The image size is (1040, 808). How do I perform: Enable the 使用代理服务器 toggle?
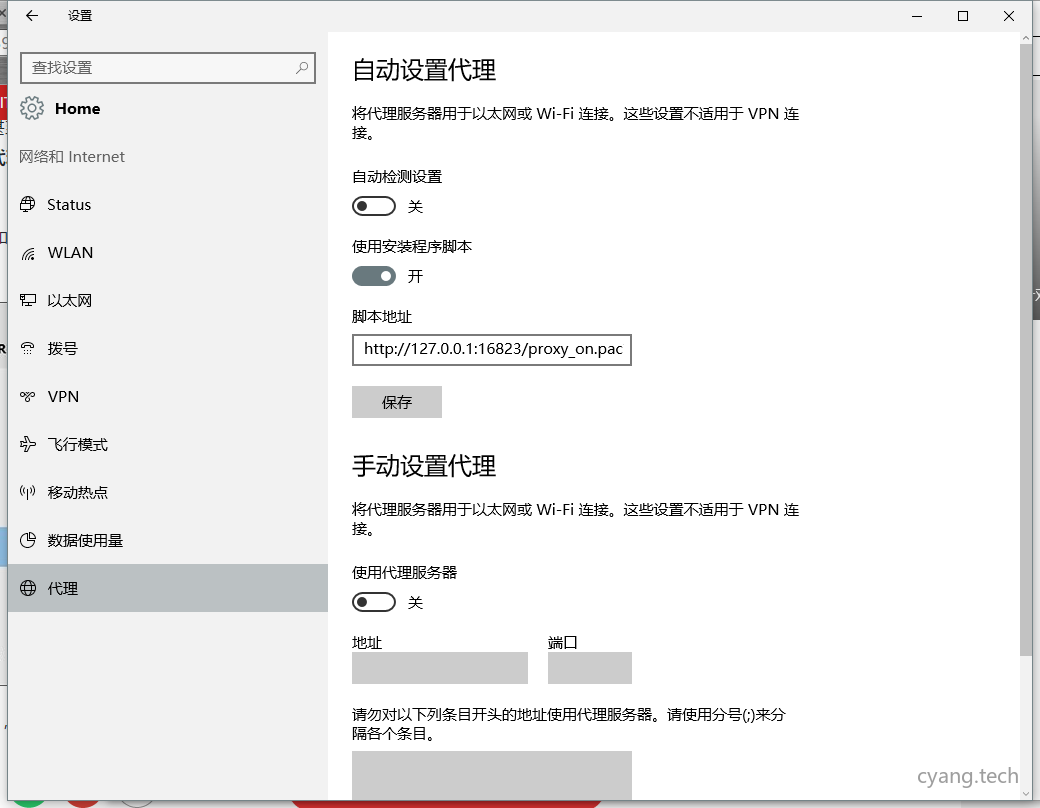click(374, 602)
